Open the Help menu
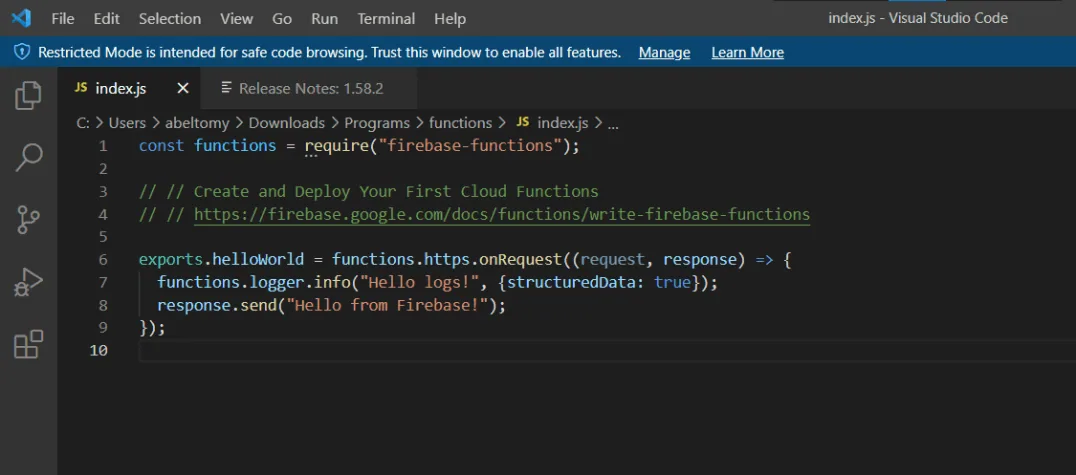 point(450,19)
